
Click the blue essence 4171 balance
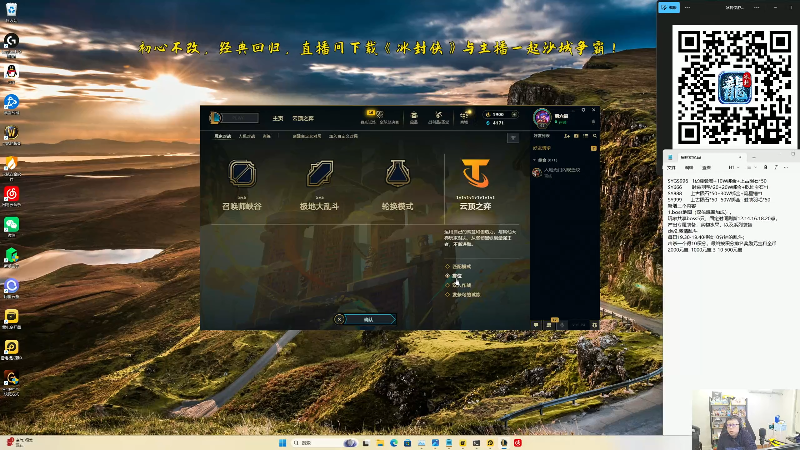495,123
